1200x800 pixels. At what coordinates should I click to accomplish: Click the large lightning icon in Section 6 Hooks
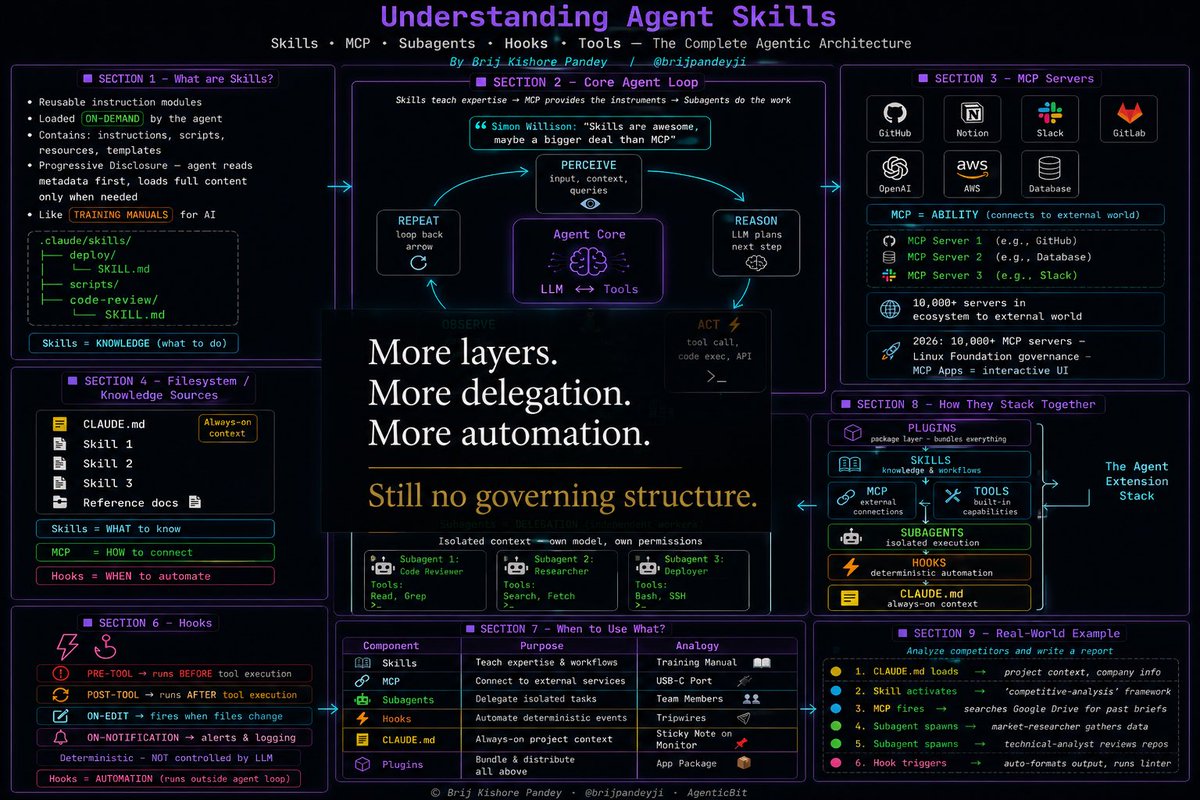pos(67,645)
